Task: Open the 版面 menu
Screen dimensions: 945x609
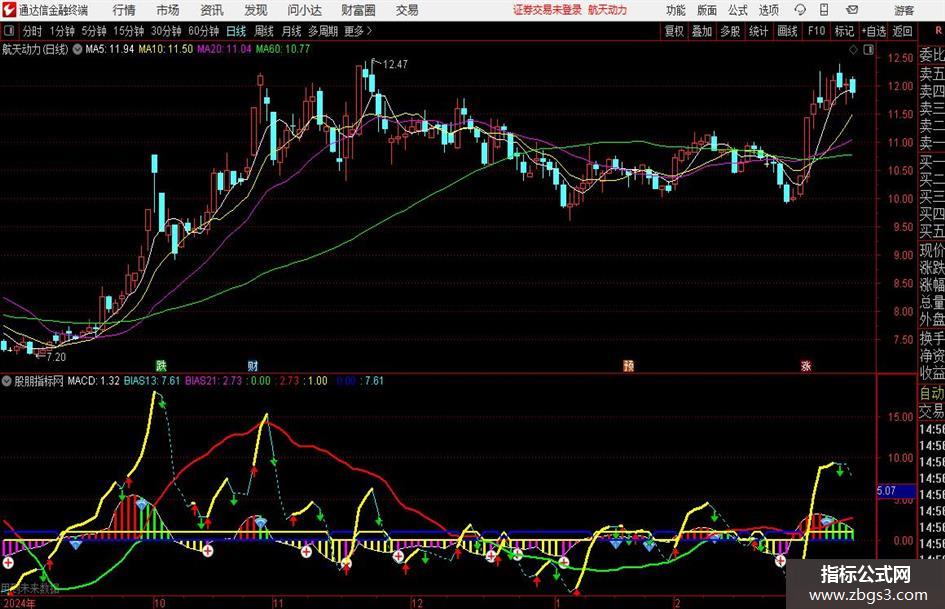Action: coord(706,10)
